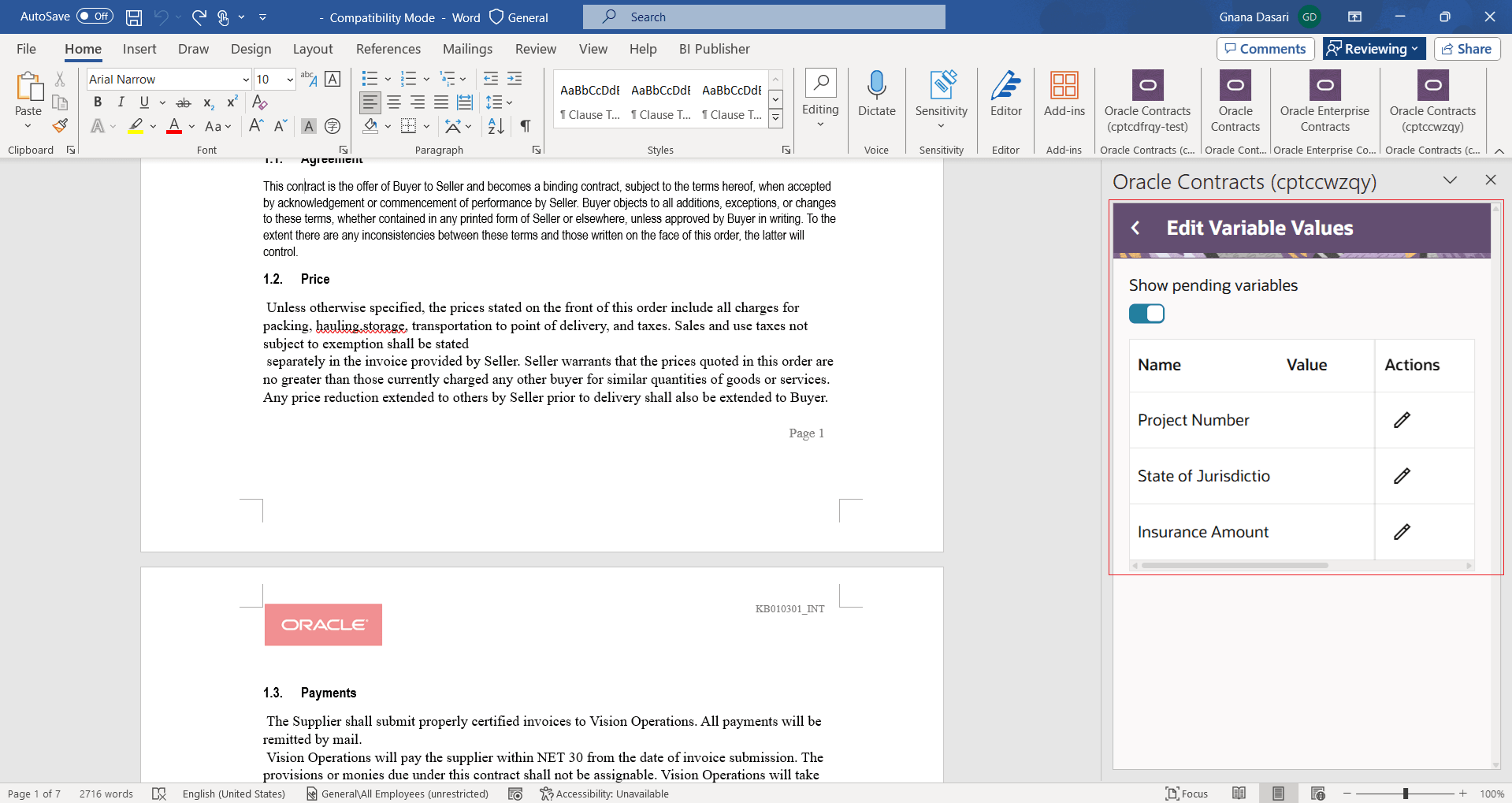Turn off Show pending variables switch
The height and width of the screenshot is (803, 1512).
[x=1146, y=314]
